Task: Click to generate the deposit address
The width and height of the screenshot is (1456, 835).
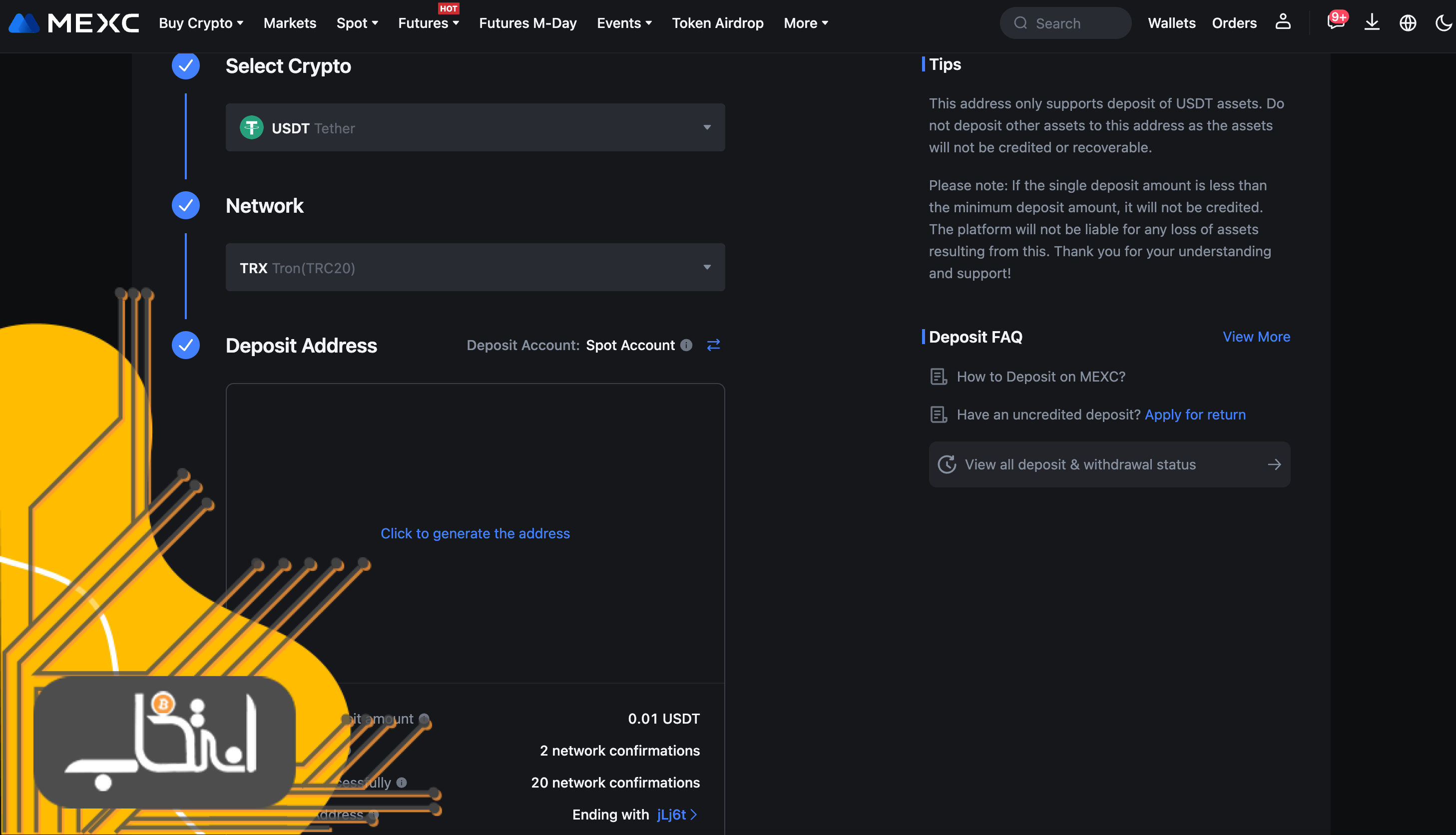Action: coord(475,533)
